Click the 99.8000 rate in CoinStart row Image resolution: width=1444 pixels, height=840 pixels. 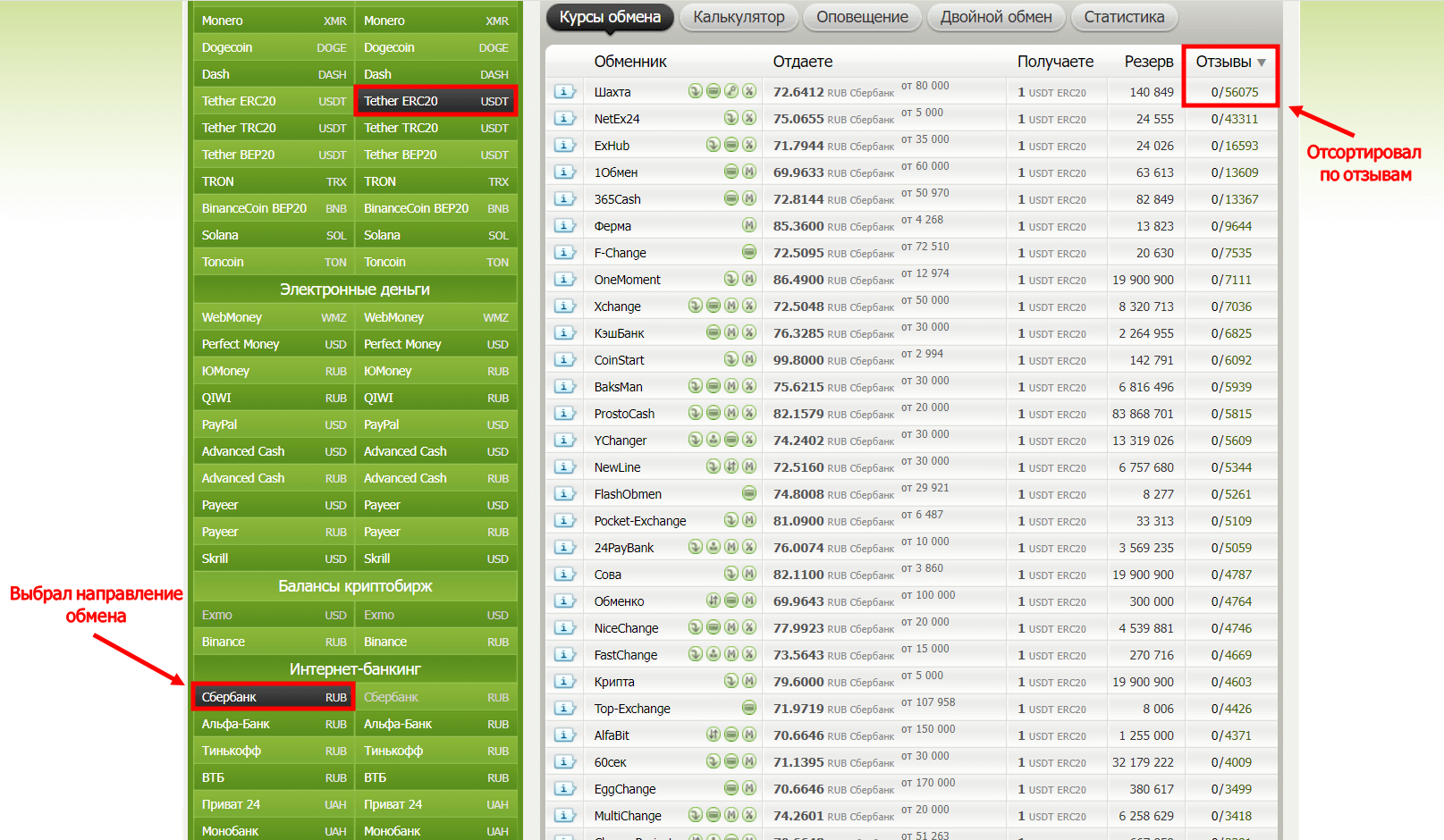coord(798,360)
